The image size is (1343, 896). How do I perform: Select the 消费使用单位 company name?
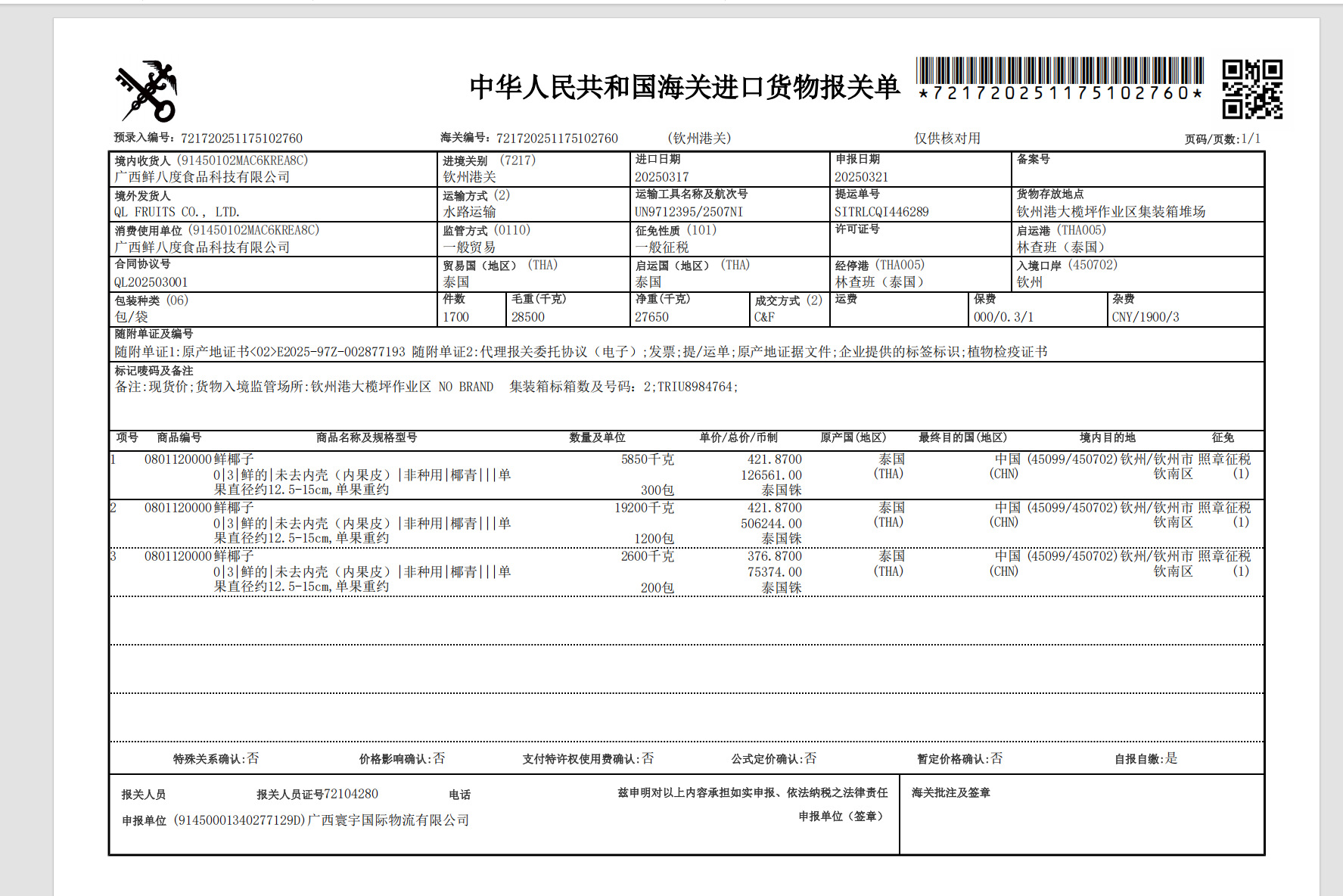pyautogui.click(x=202, y=247)
